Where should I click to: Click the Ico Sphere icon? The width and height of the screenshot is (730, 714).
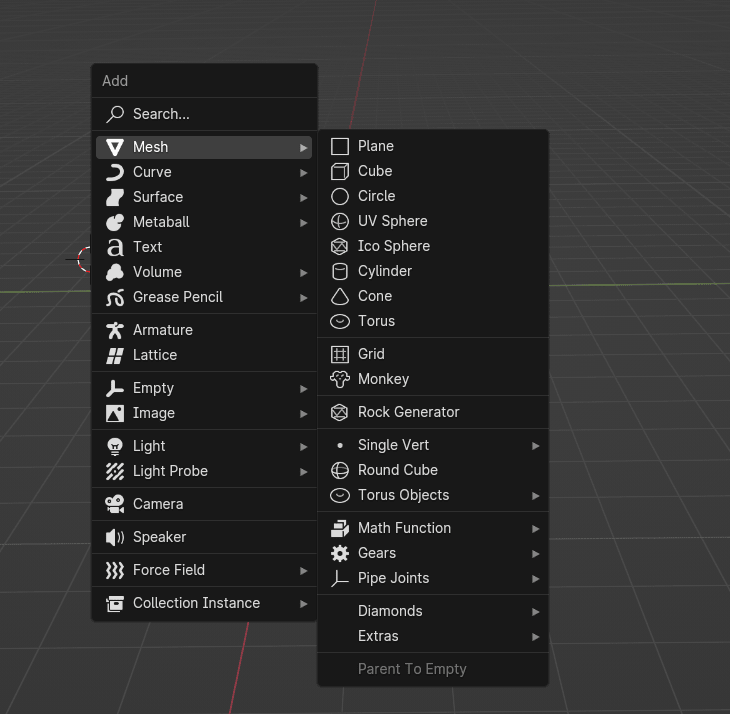pos(340,246)
